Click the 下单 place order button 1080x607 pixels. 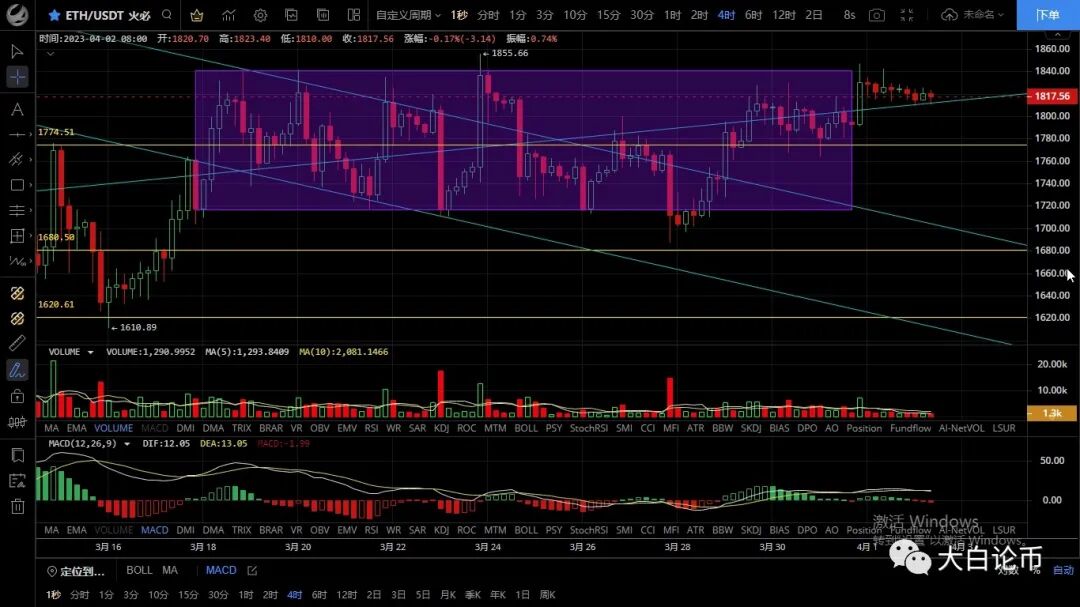point(1048,14)
